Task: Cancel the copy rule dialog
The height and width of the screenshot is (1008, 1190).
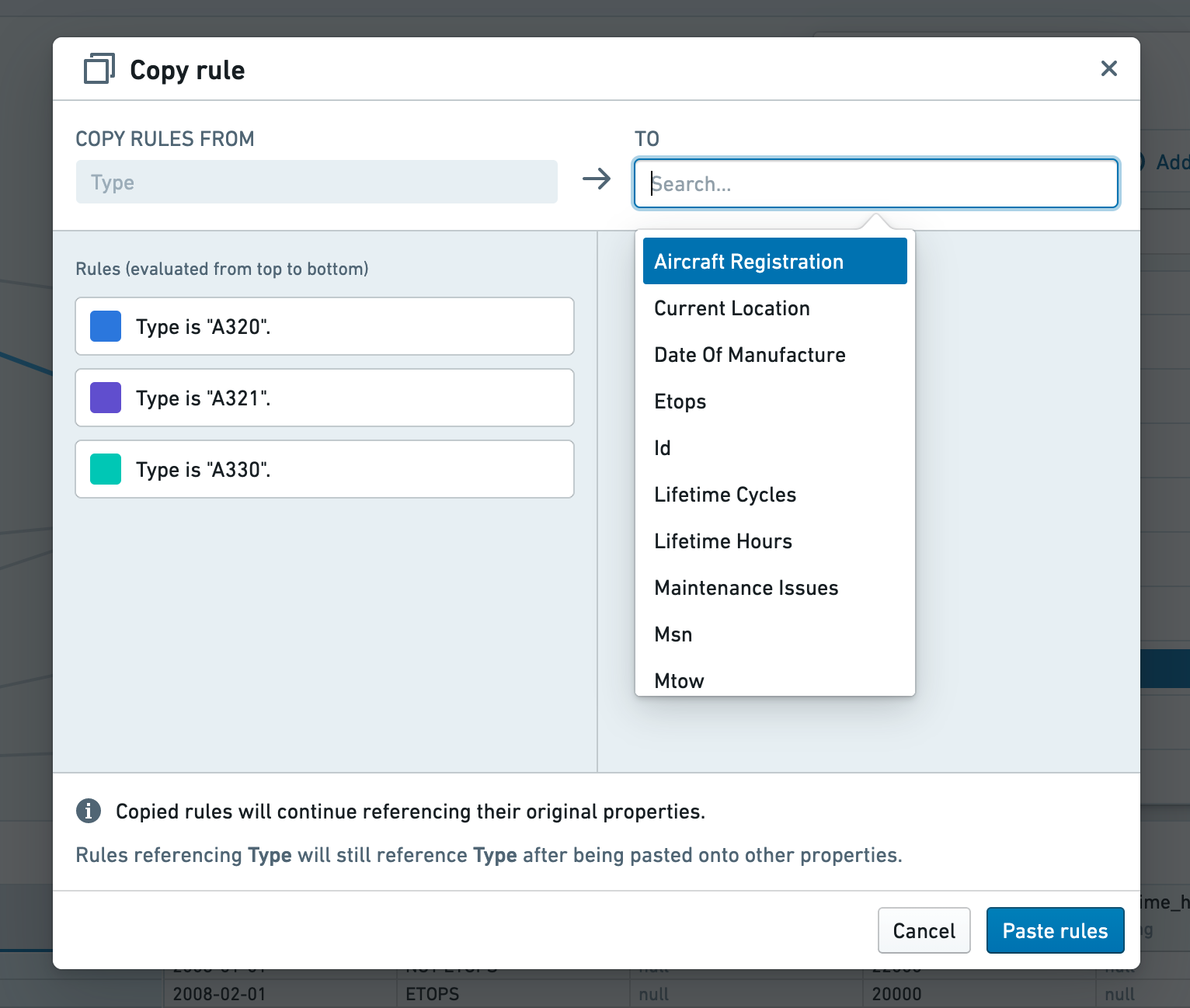Action: tap(924, 930)
